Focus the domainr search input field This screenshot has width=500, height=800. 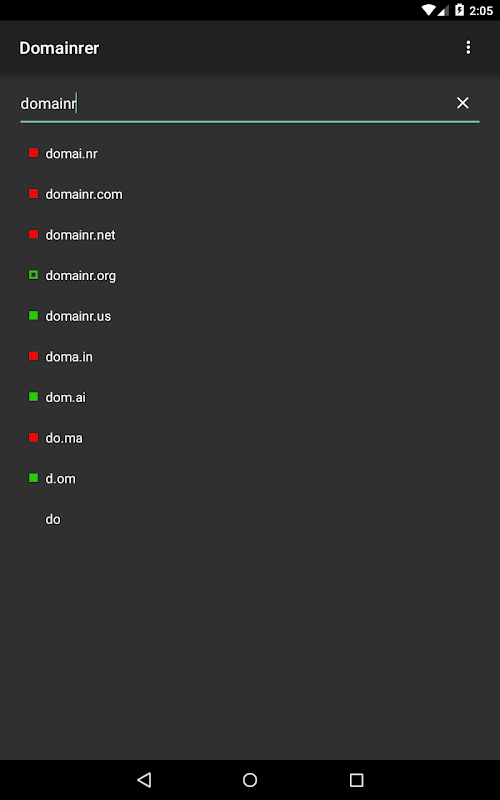[x=235, y=104]
